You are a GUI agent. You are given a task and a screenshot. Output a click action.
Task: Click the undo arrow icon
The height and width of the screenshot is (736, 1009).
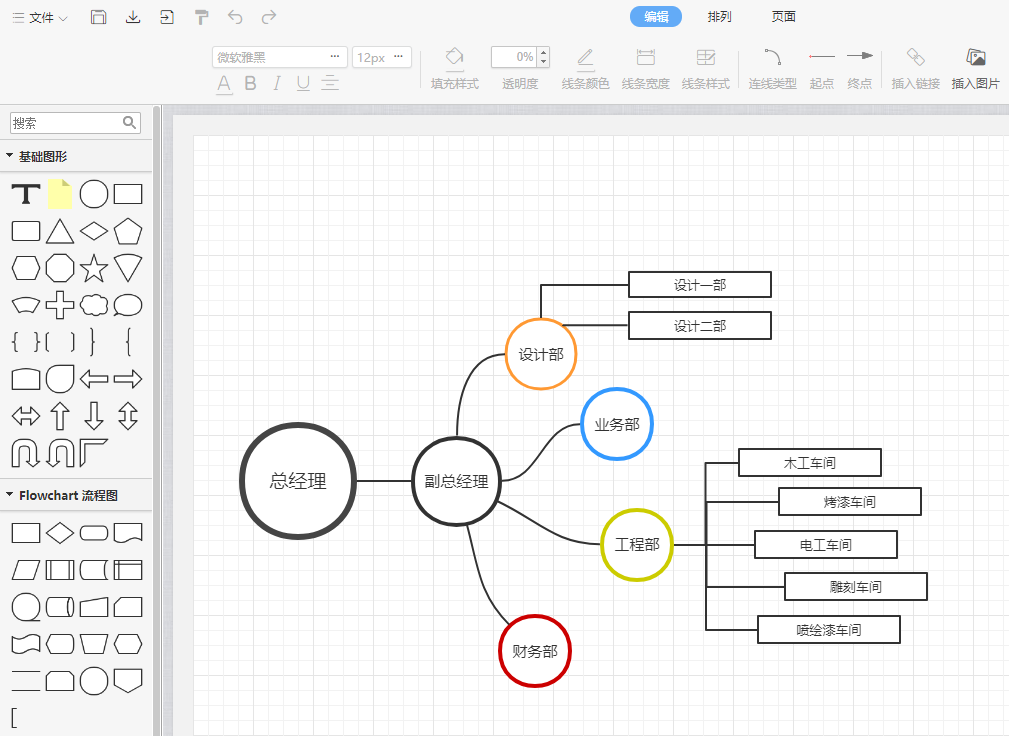235,17
